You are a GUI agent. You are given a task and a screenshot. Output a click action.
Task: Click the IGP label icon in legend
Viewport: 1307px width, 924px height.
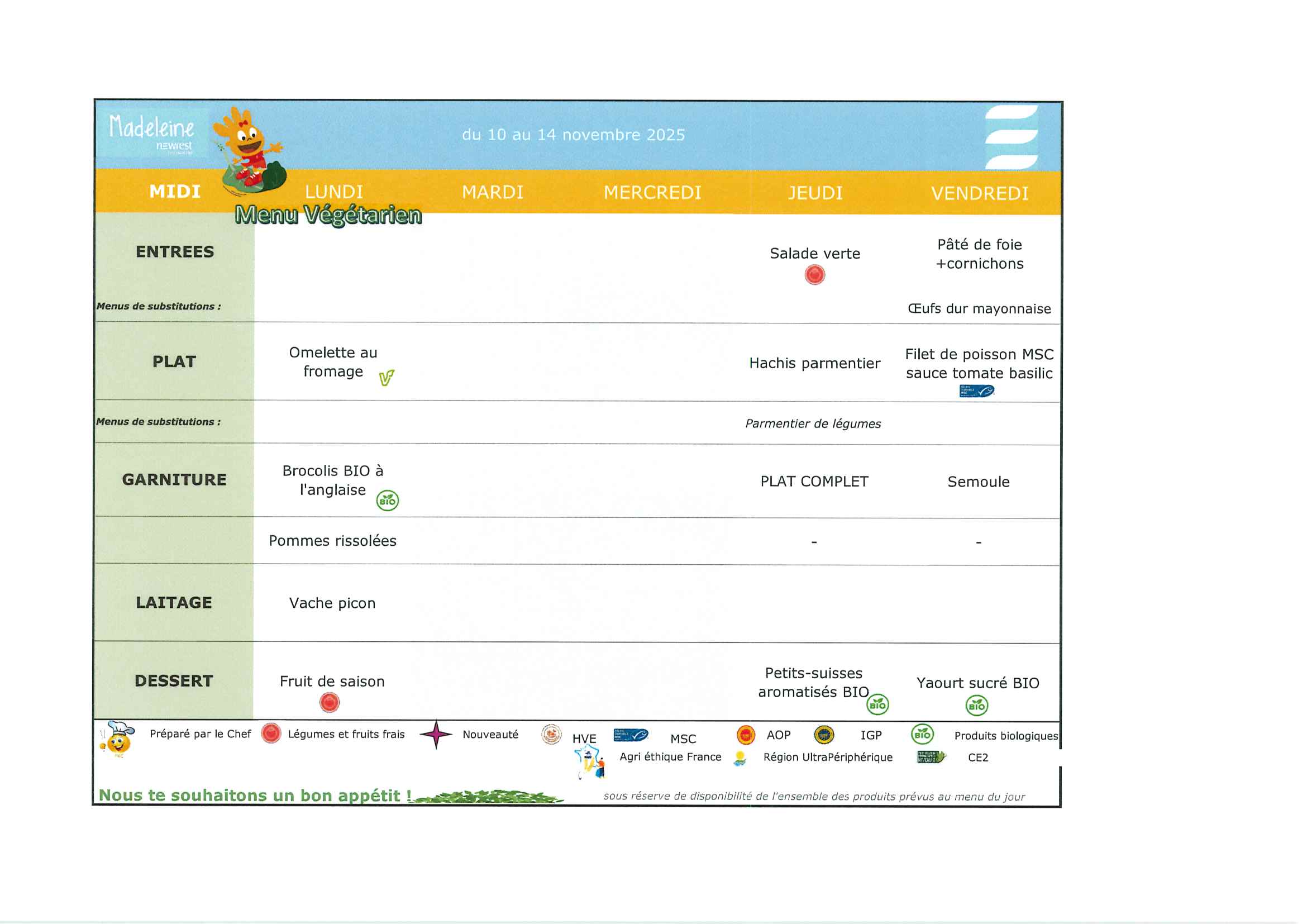pyautogui.click(x=824, y=735)
